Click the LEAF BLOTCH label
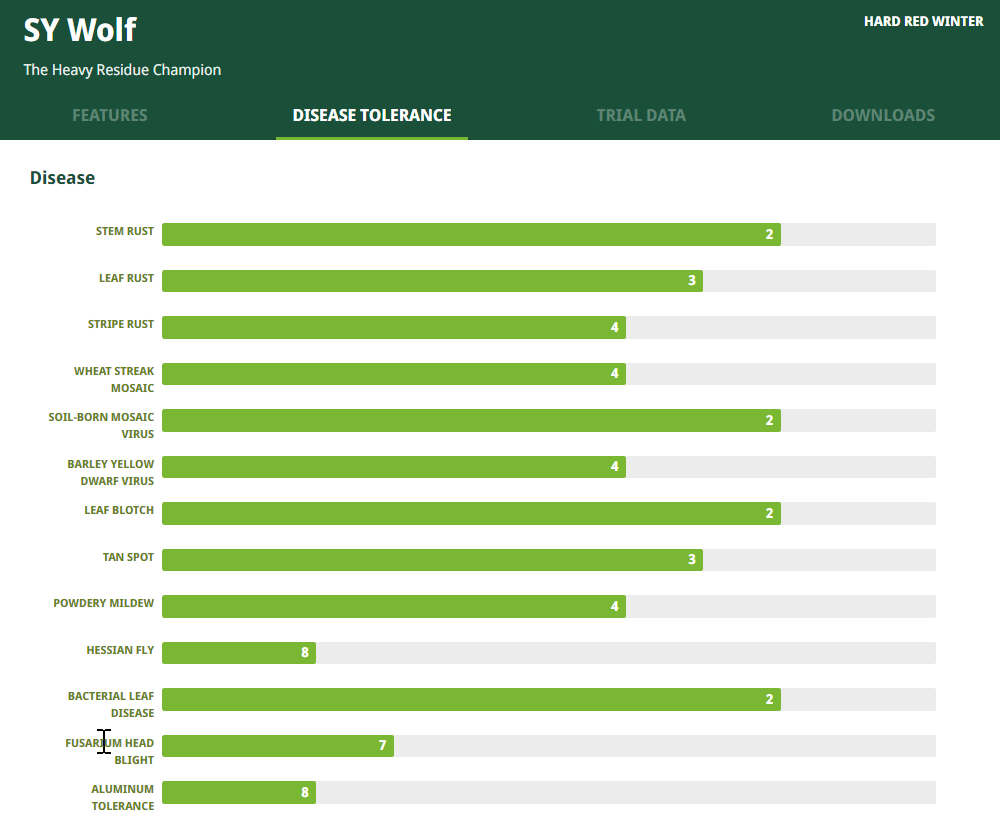The width and height of the screenshot is (1000, 814). pyautogui.click(x=119, y=510)
